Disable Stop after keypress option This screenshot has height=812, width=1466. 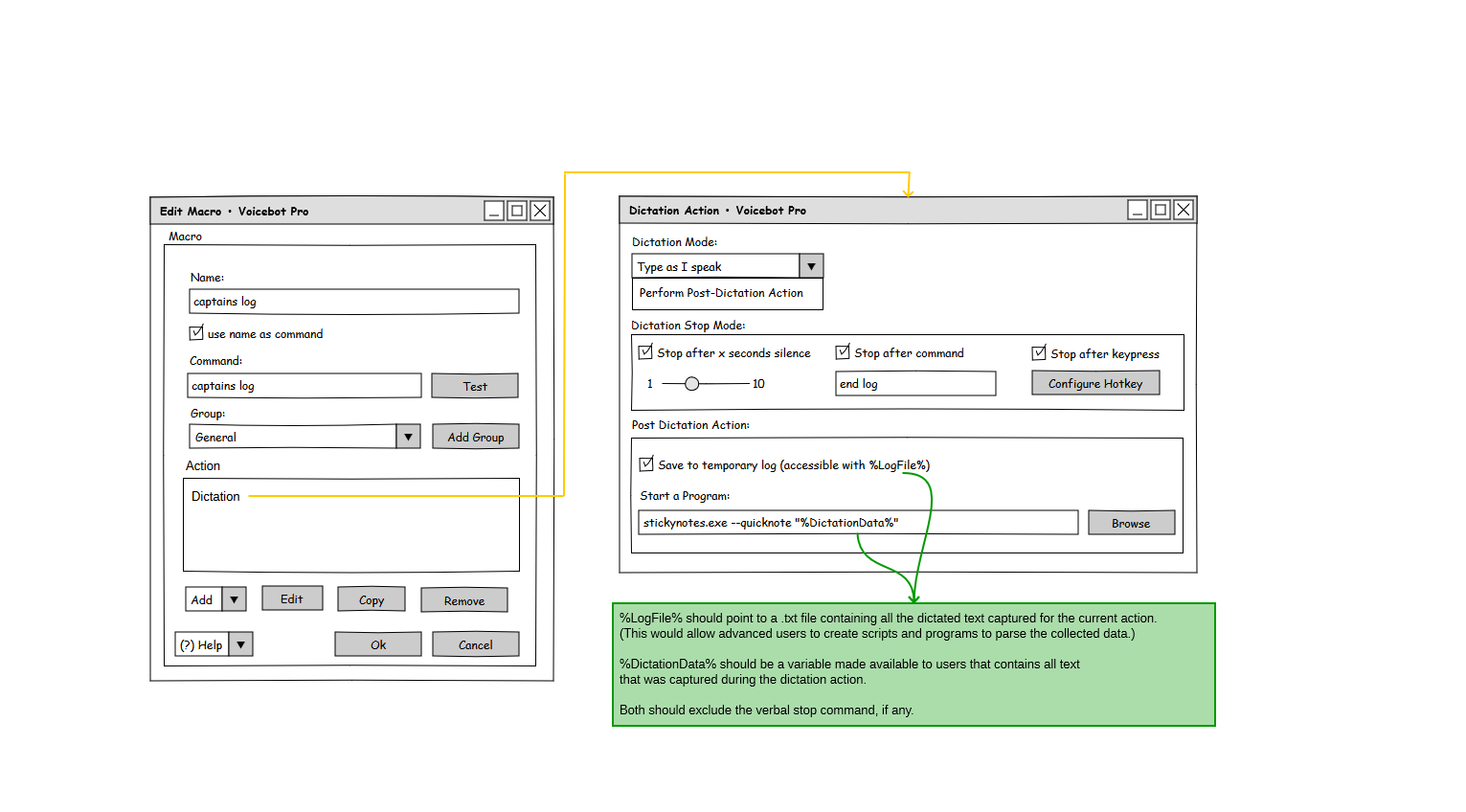(1039, 353)
